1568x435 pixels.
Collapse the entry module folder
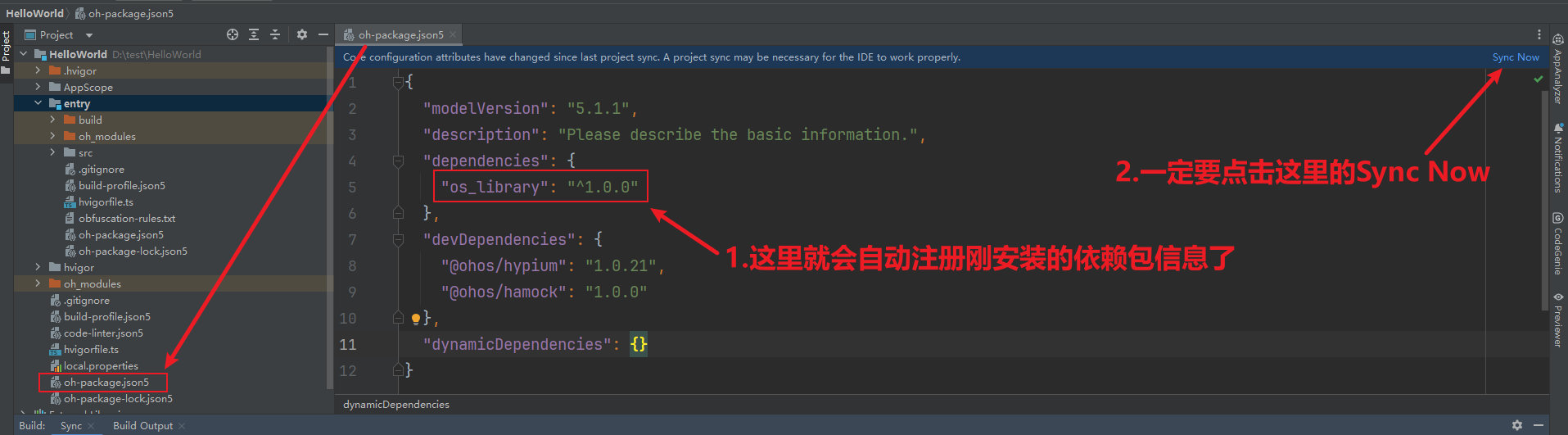coord(38,103)
